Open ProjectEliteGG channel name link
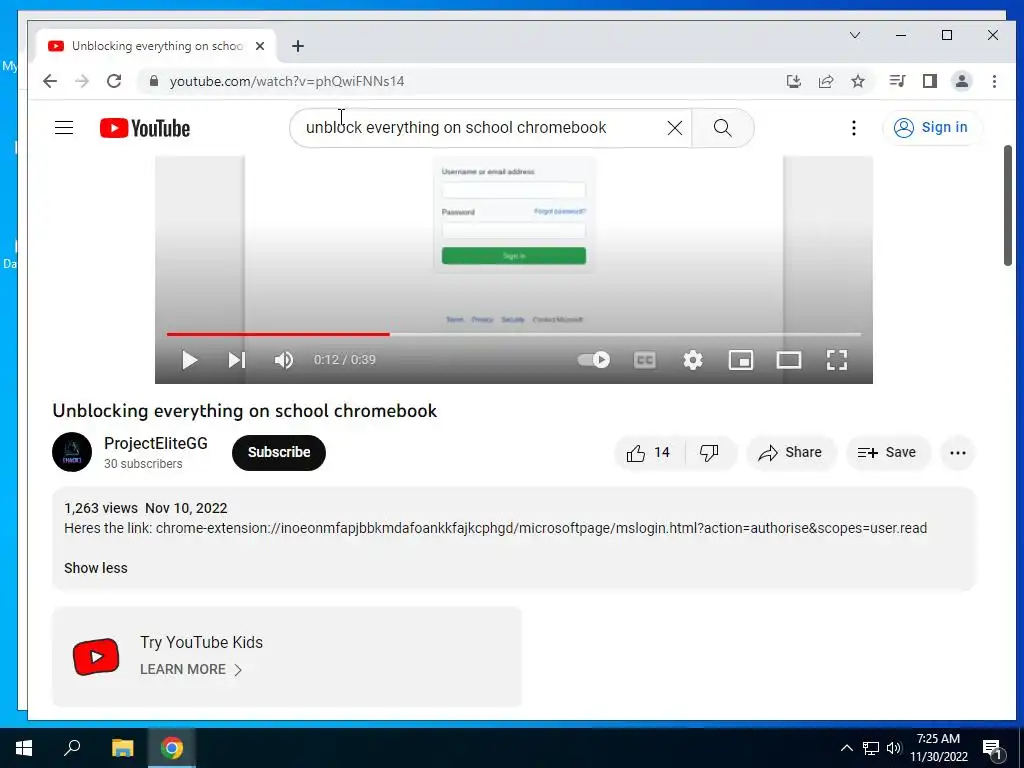This screenshot has height=768, width=1024. (x=155, y=443)
